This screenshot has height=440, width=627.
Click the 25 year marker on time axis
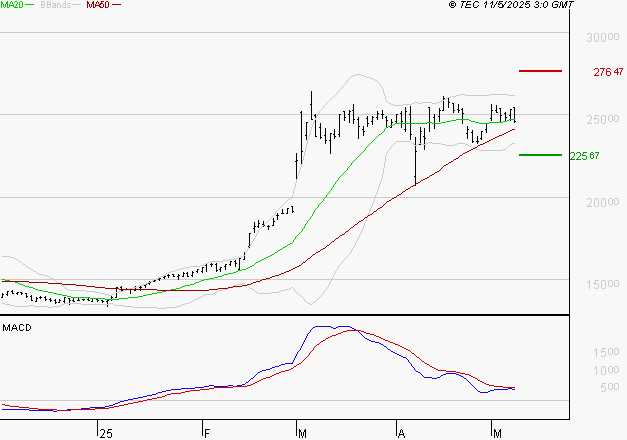[106, 433]
